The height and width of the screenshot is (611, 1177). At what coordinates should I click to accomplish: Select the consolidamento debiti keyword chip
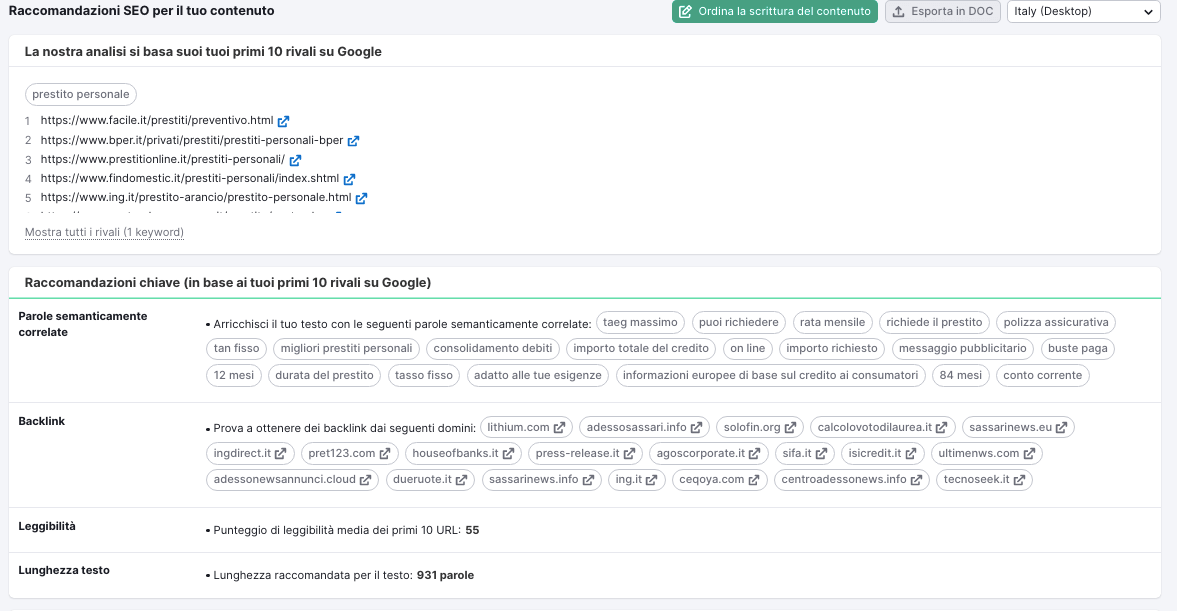pyautogui.click(x=493, y=348)
